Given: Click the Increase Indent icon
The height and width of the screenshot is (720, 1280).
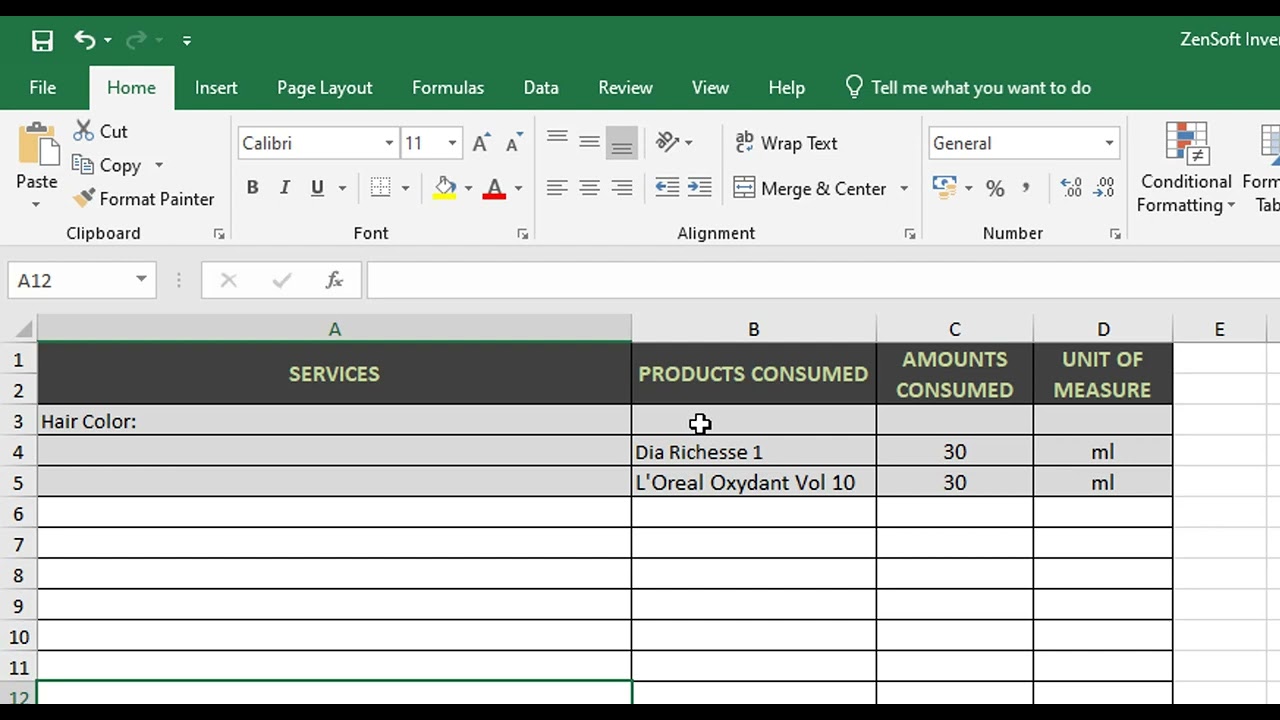Looking at the screenshot, I should pyautogui.click(x=700, y=188).
